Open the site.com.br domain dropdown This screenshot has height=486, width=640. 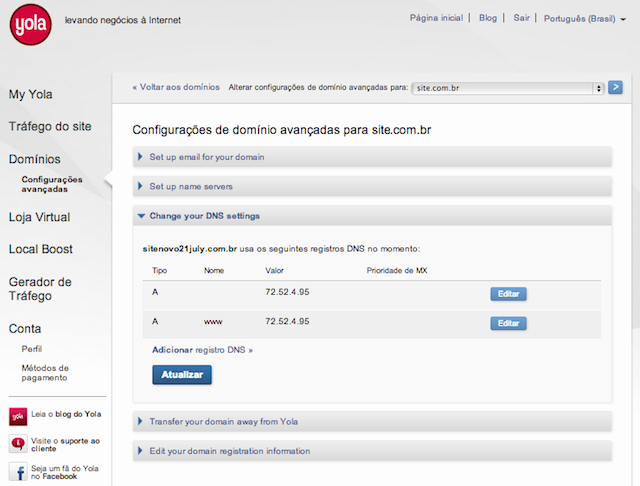coord(509,88)
